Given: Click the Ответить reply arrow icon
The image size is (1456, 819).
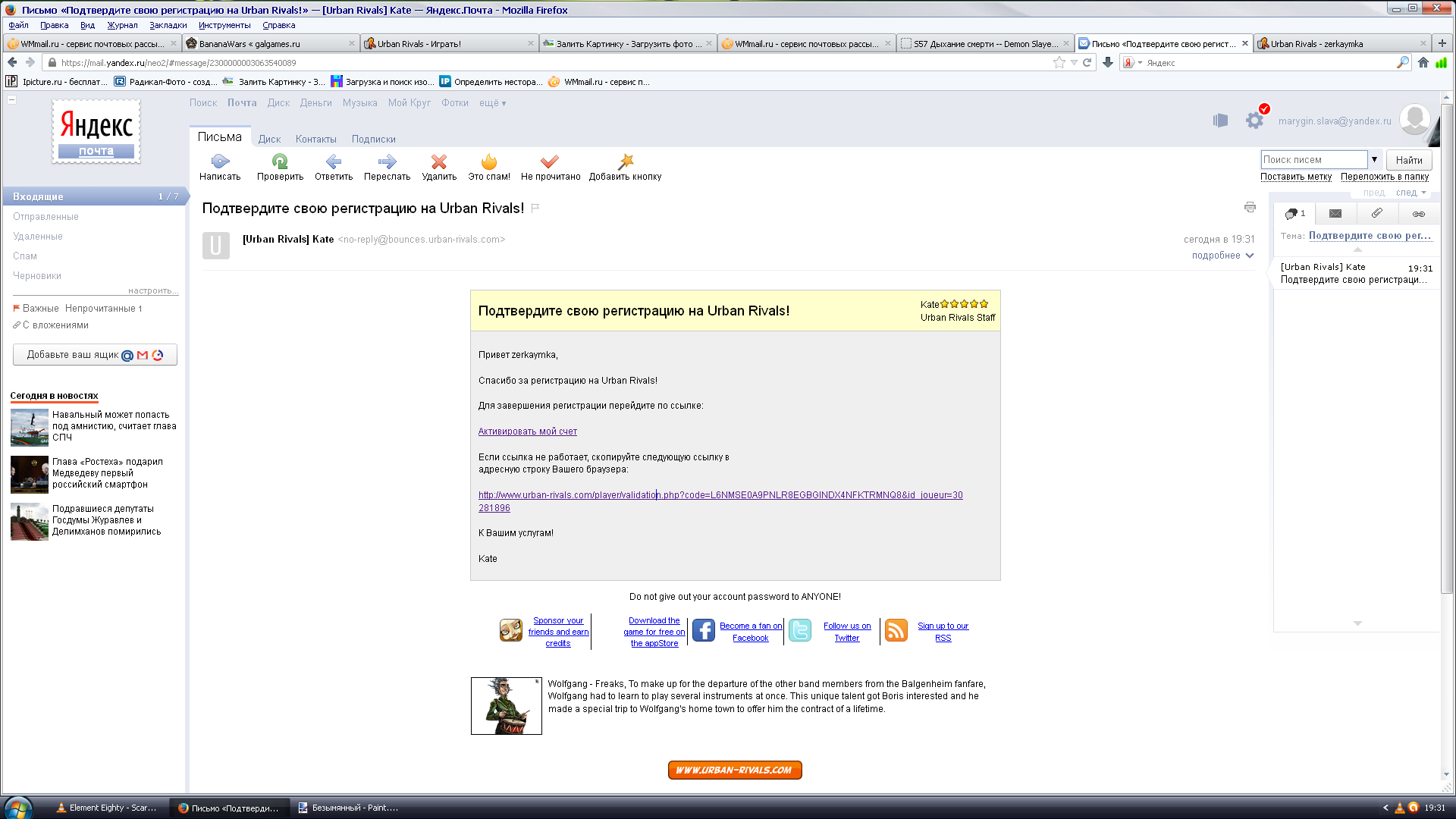Looking at the screenshot, I should [334, 162].
